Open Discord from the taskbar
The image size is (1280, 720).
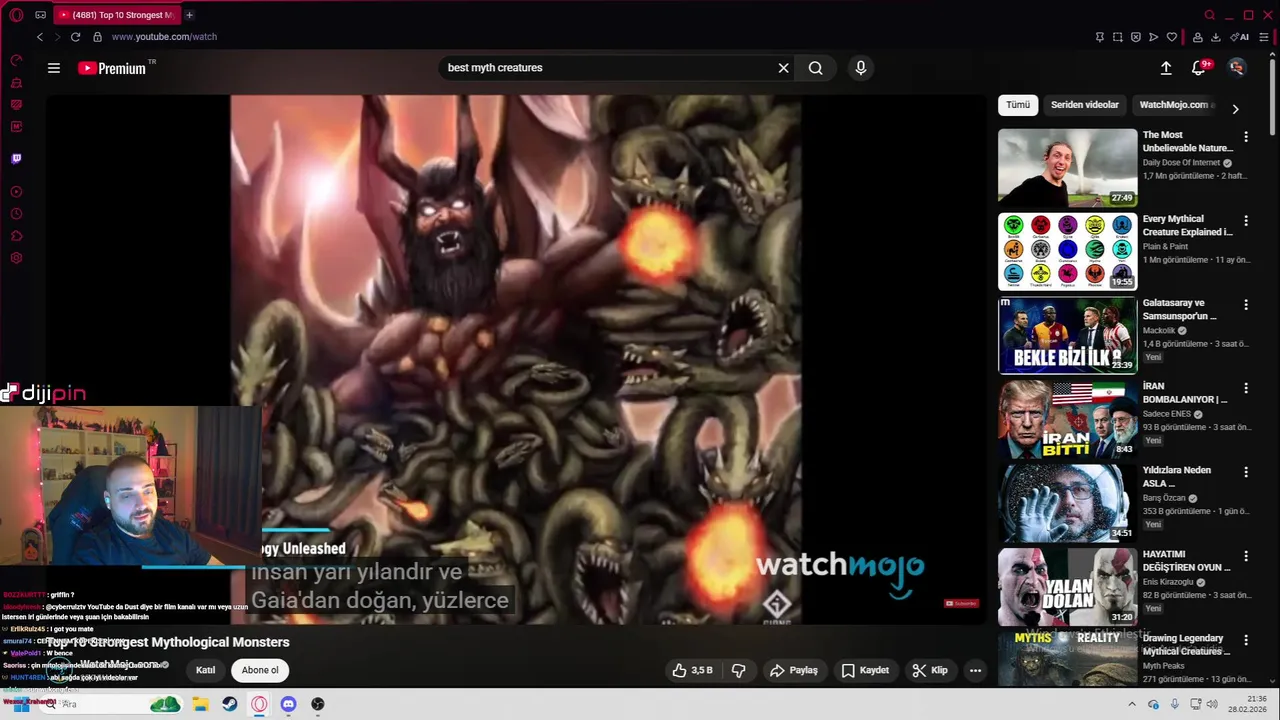click(x=288, y=704)
